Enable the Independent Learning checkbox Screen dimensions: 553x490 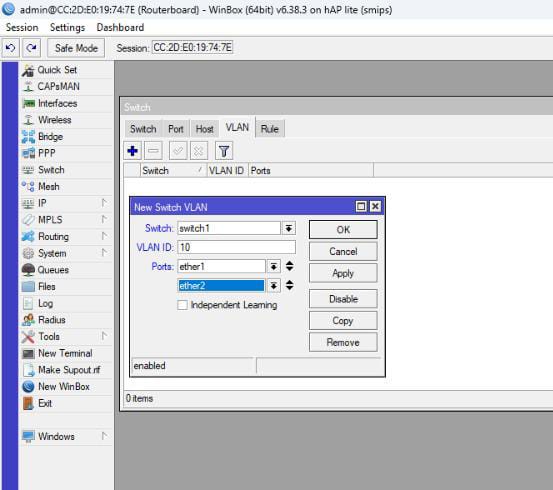pos(182,305)
